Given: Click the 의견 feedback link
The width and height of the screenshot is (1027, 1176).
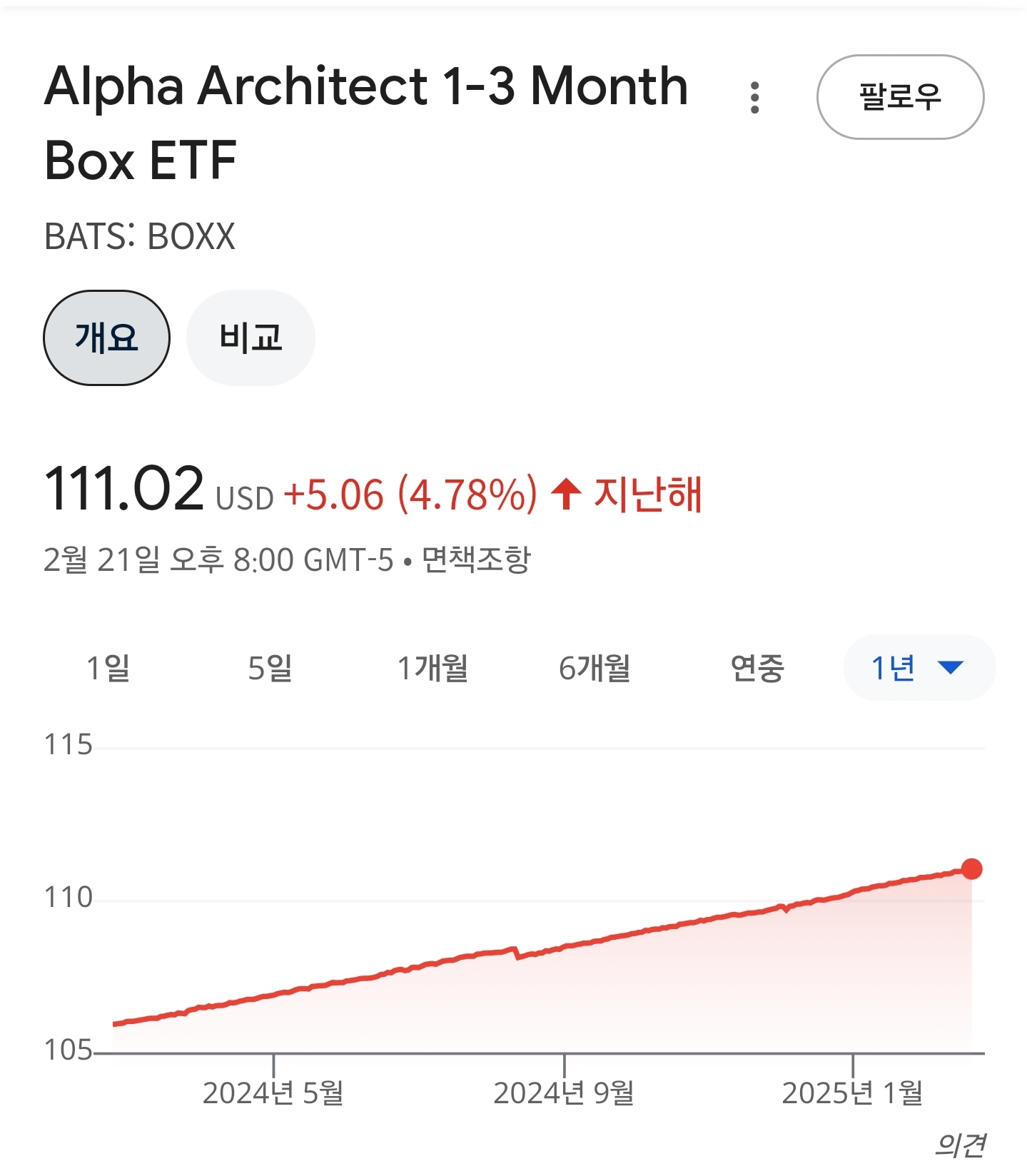Looking at the screenshot, I should tap(960, 1145).
